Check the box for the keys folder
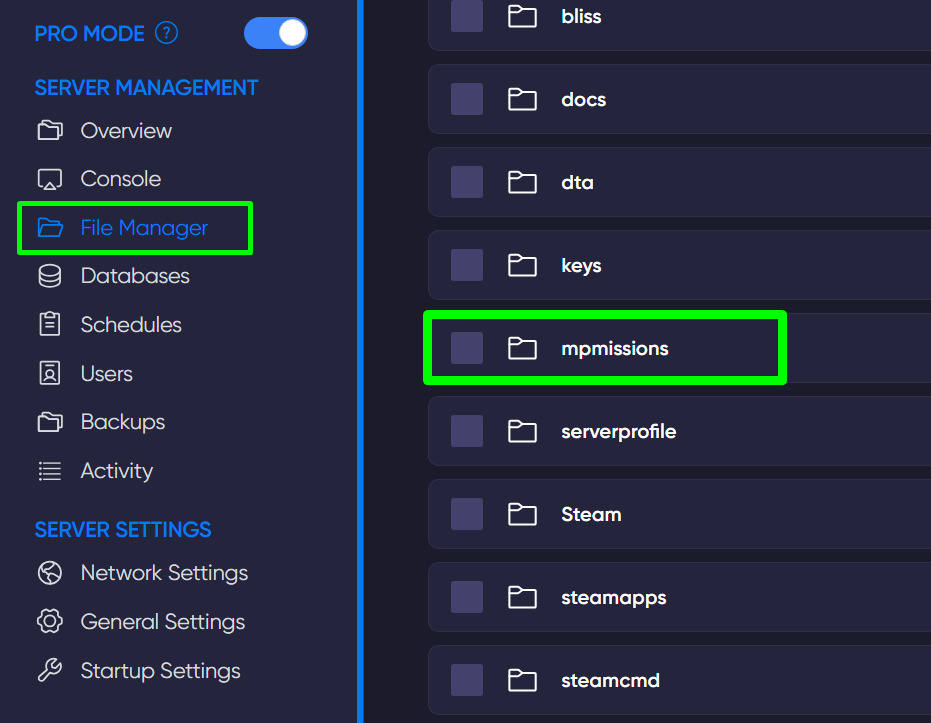This screenshot has height=723, width=931. tap(467, 265)
